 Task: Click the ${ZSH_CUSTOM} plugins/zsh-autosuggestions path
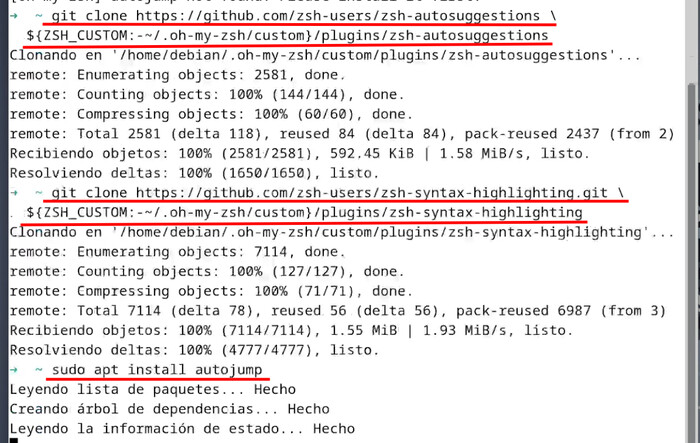click(287, 36)
